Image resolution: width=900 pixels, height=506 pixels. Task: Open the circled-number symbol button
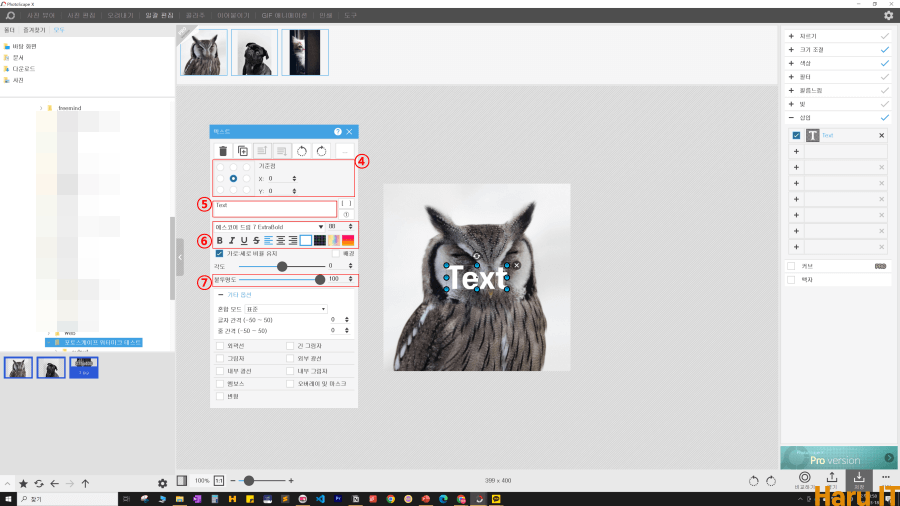pos(346,215)
